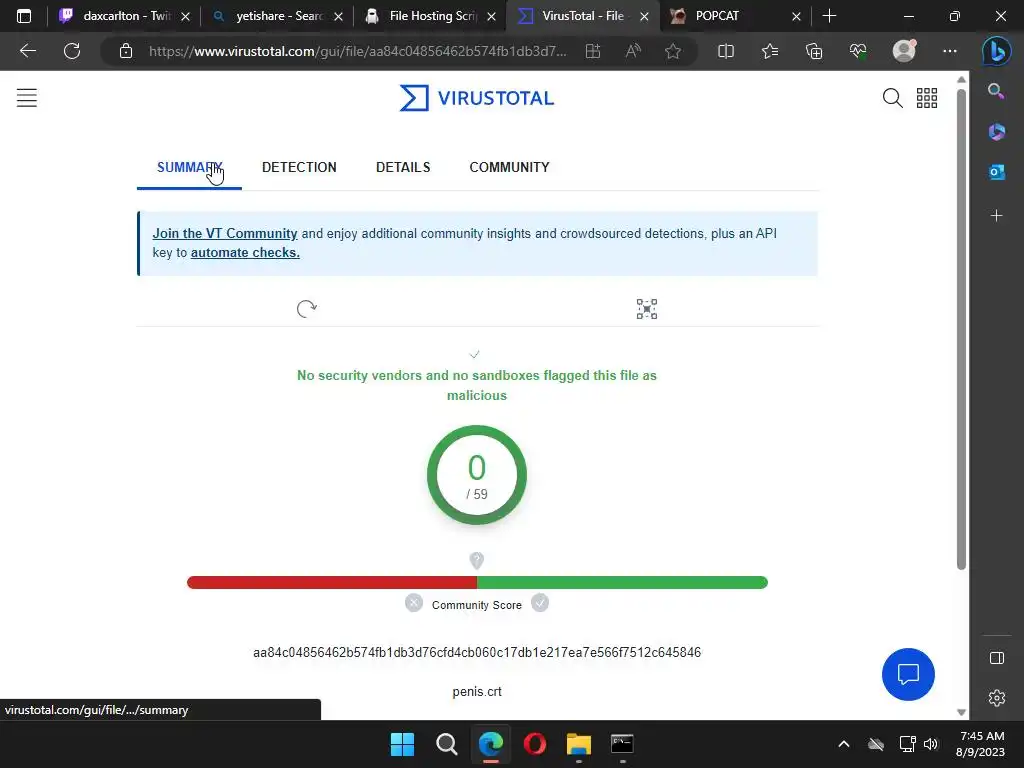This screenshot has width=1024, height=768.
Task: Open the Windows Start menu
Action: point(402,744)
